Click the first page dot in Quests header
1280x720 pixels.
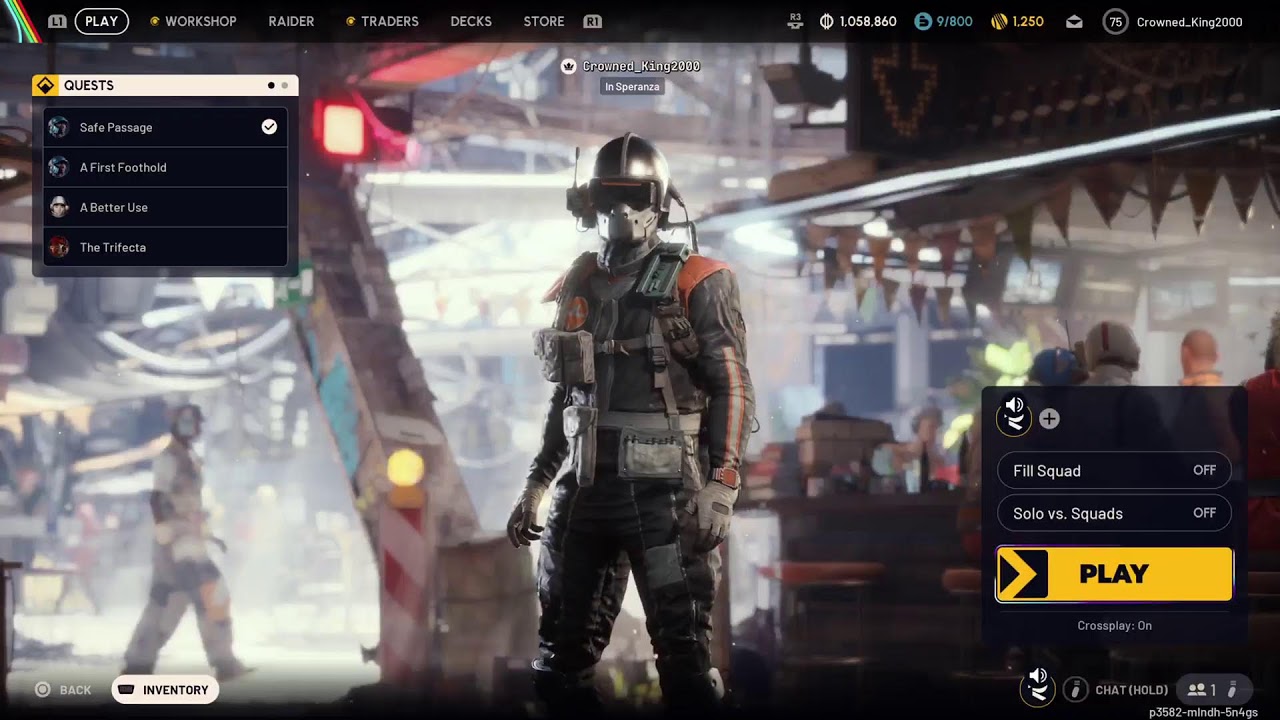[x=271, y=85]
